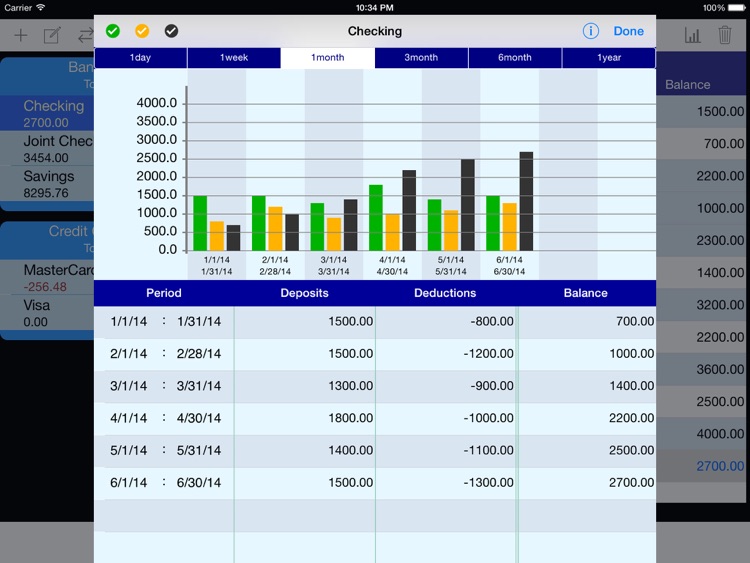750x563 pixels.
Task: Select the Visa account in sidebar
Action: [x=47, y=313]
